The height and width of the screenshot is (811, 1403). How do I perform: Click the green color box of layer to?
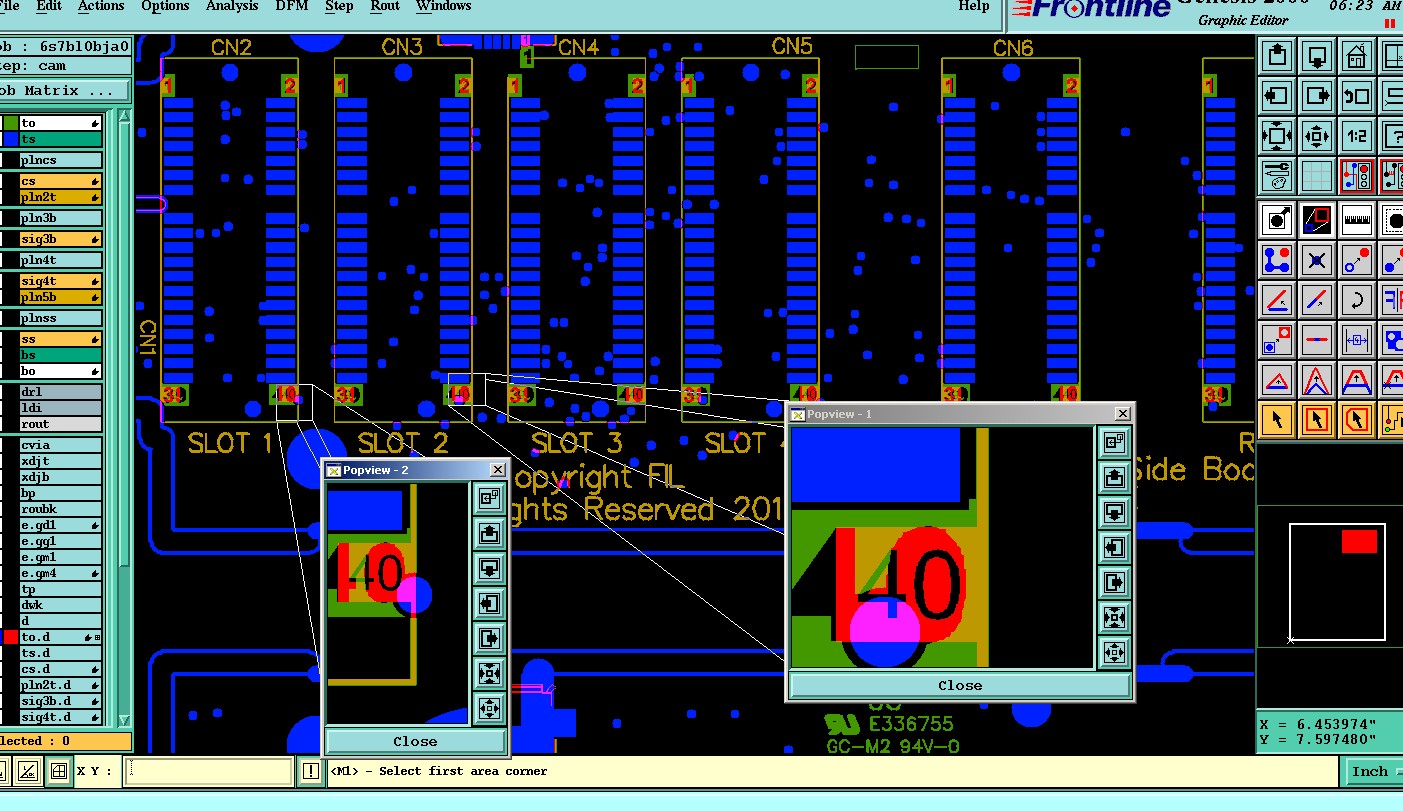pyautogui.click(x=10, y=123)
